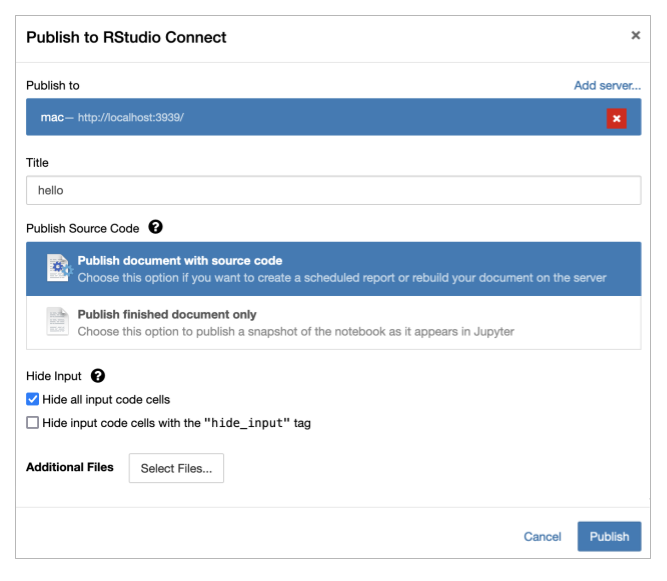
Task: Open help for Publish Source Code
Action: click(x=155, y=227)
